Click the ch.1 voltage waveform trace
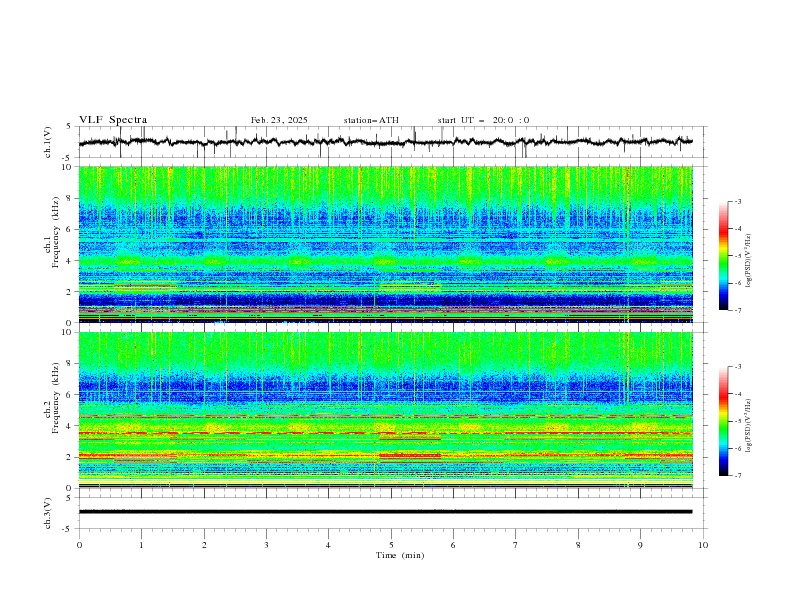This screenshot has width=792, height=612. point(385,142)
